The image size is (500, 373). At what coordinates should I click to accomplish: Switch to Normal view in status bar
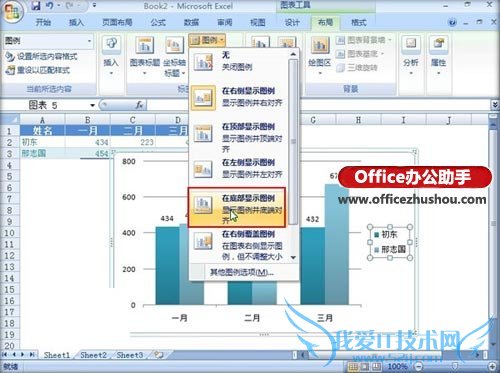click(x=354, y=367)
